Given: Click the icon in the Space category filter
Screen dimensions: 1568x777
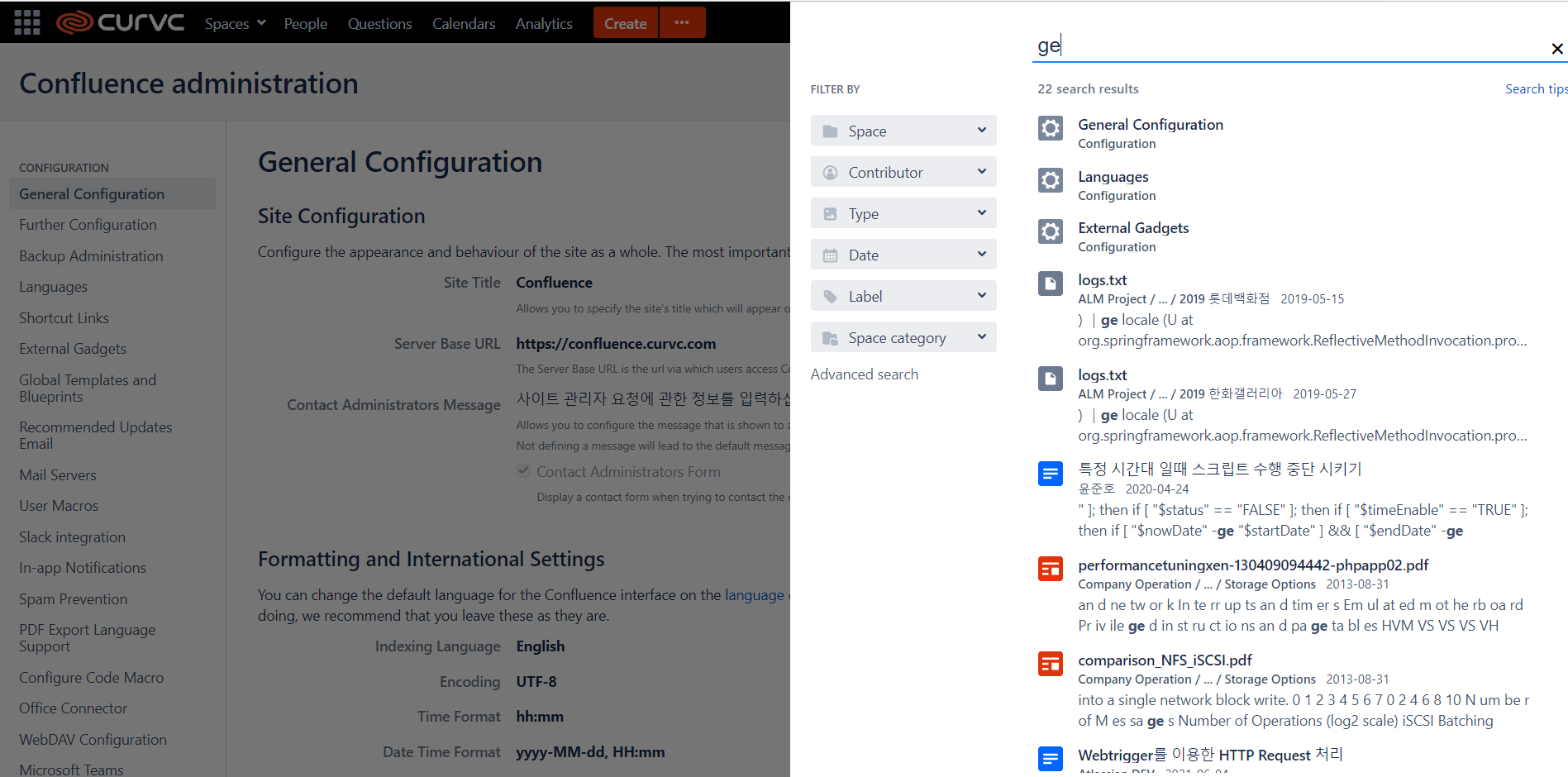Looking at the screenshot, I should tap(830, 338).
